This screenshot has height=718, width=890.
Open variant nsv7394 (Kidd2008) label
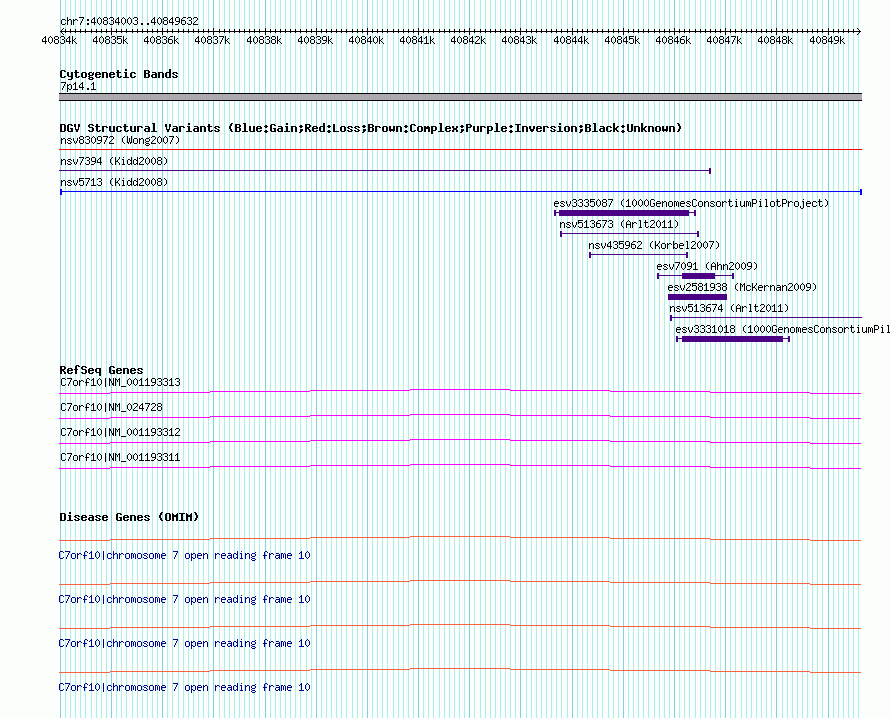(114, 161)
